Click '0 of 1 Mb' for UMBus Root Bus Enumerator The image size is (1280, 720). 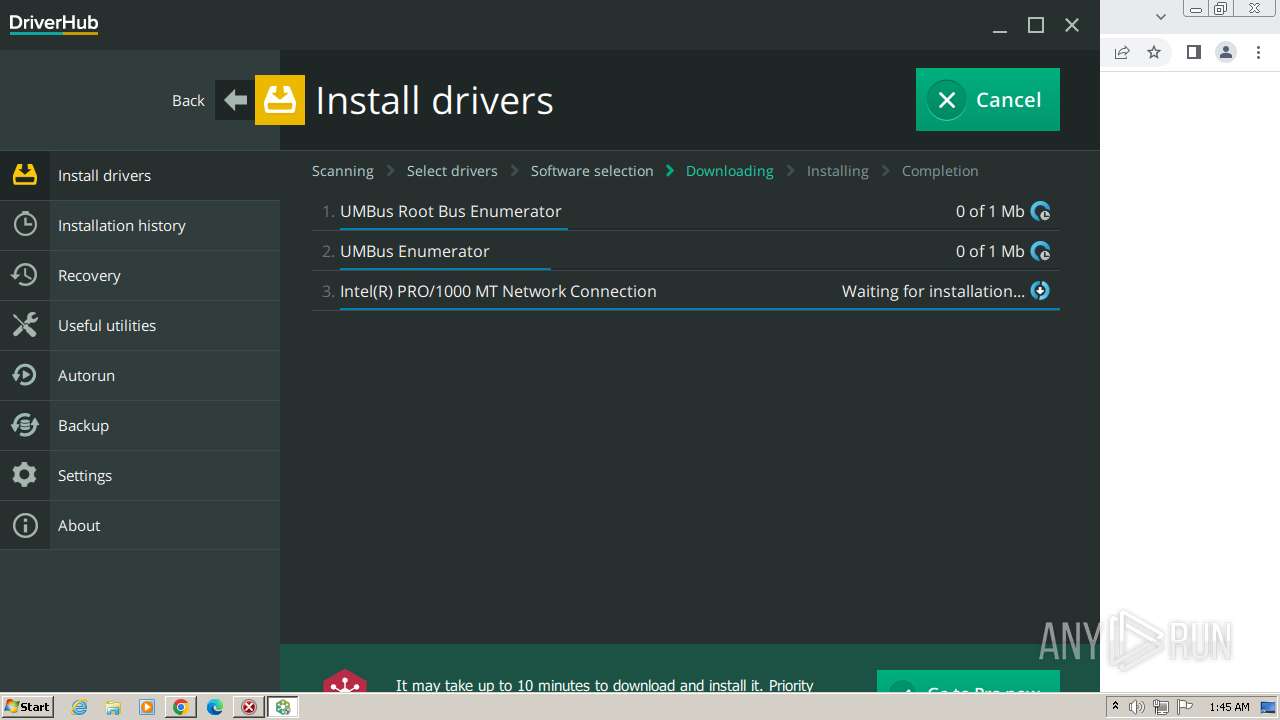coord(990,211)
